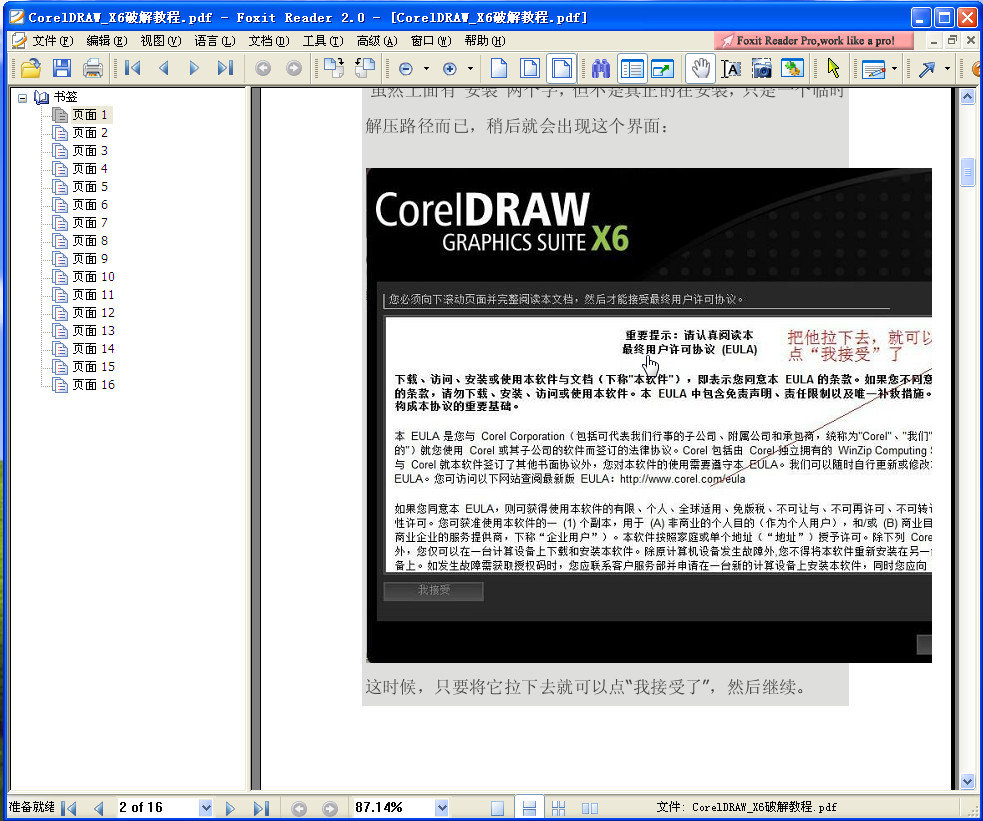This screenshot has height=821, width=983.
Task: Jump to last page in top toolbar
Action: 225,68
